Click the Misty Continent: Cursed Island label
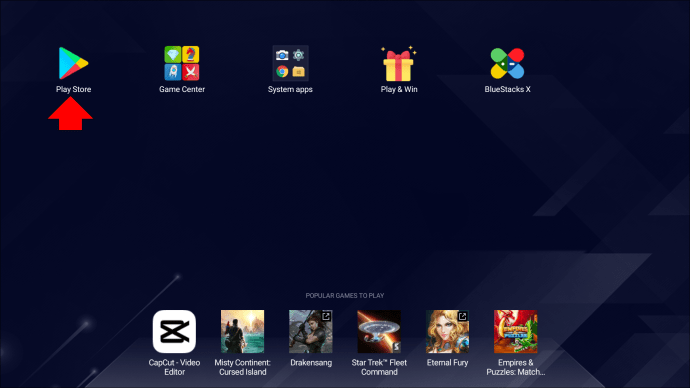The image size is (690, 388). tap(242, 367)
